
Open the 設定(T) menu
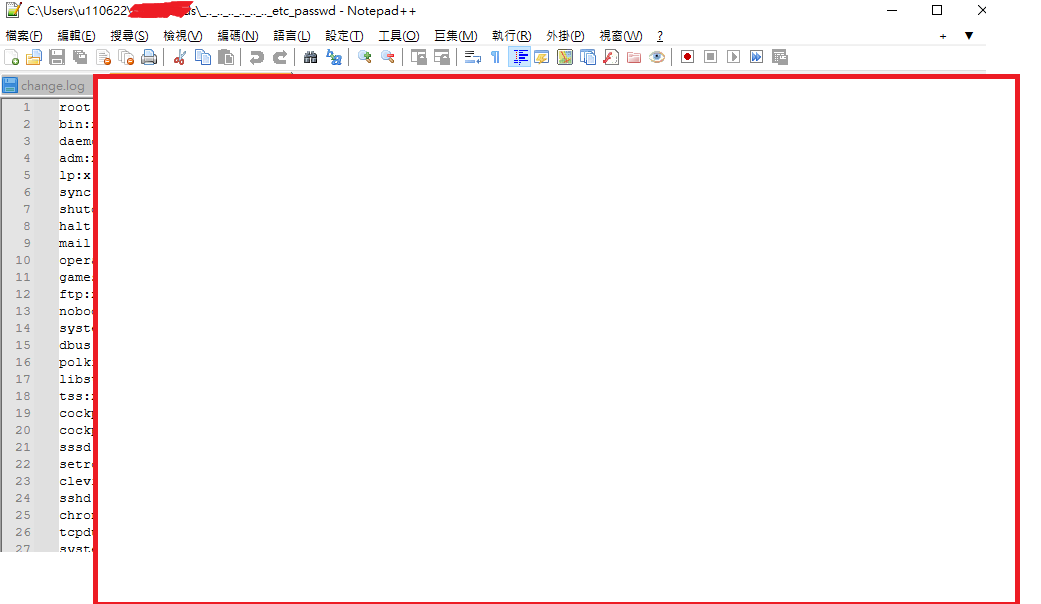[344, 36]
